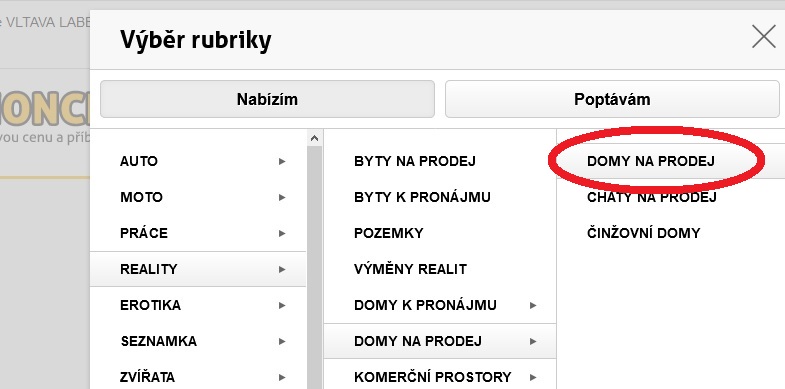Click the category list scrollbar up arrow
This screenshot has height=389, width=785.
314,138
